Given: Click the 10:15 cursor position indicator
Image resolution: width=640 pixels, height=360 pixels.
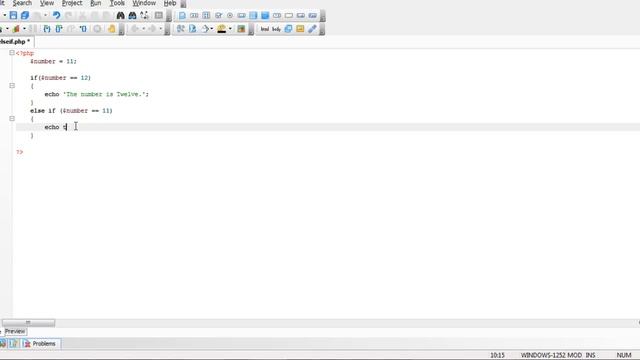Looking at the screenshot, I should point(497,355).
